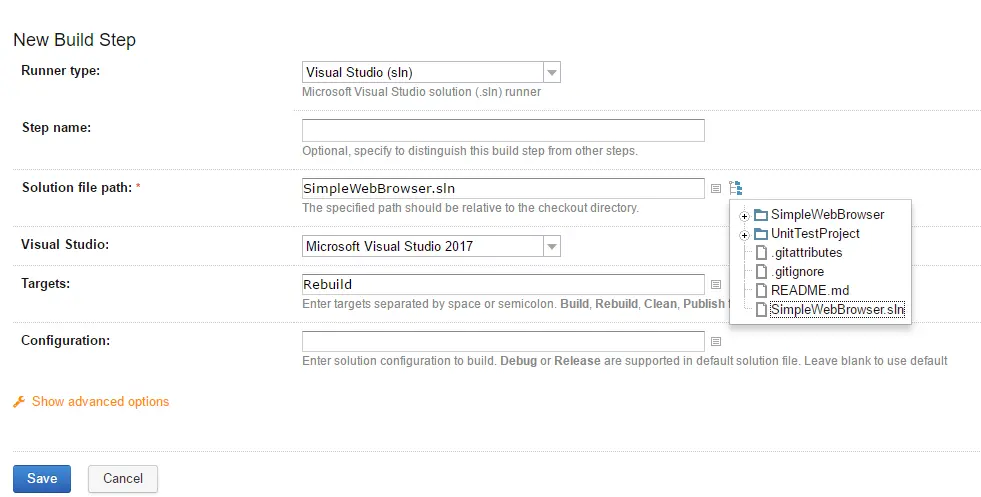
Task: Choose SimpleWebBrowser.sln in the file tree
Action: click(x=837, y=309)
